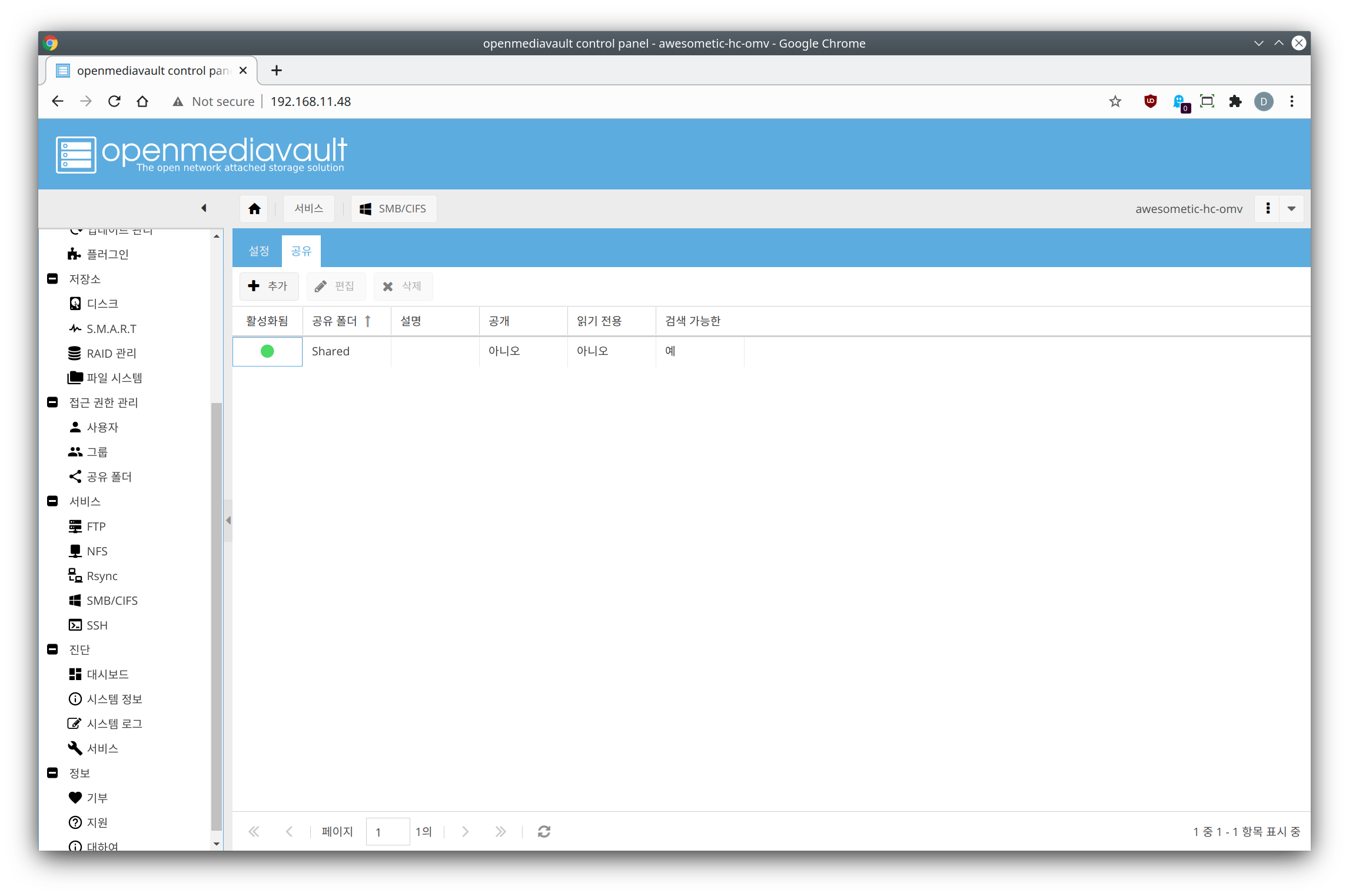
Task: Click the page number input field
Action: tap(388, 831)
